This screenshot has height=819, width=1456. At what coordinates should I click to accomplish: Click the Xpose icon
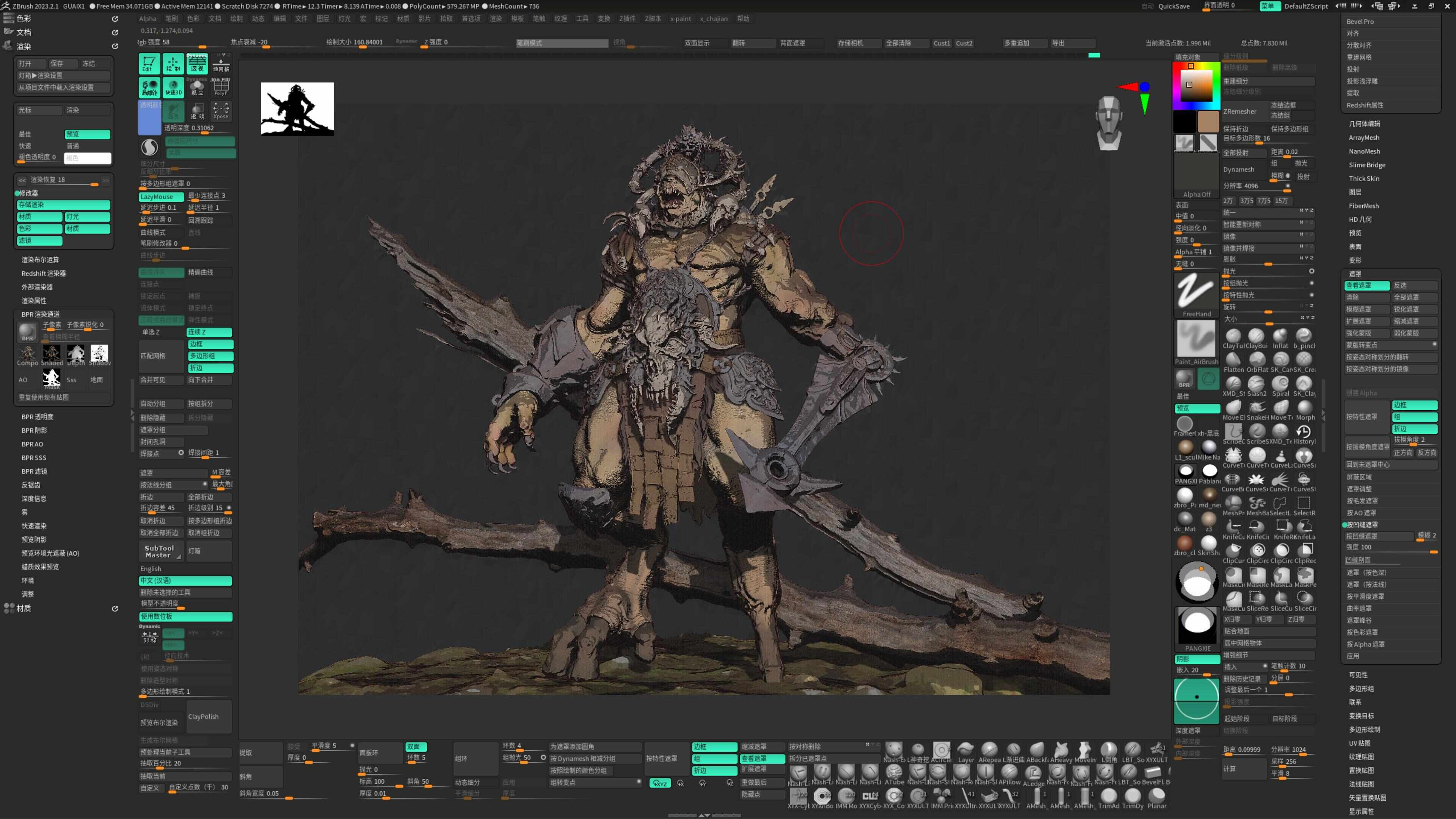pyautogui.click(x=221, y=111)
